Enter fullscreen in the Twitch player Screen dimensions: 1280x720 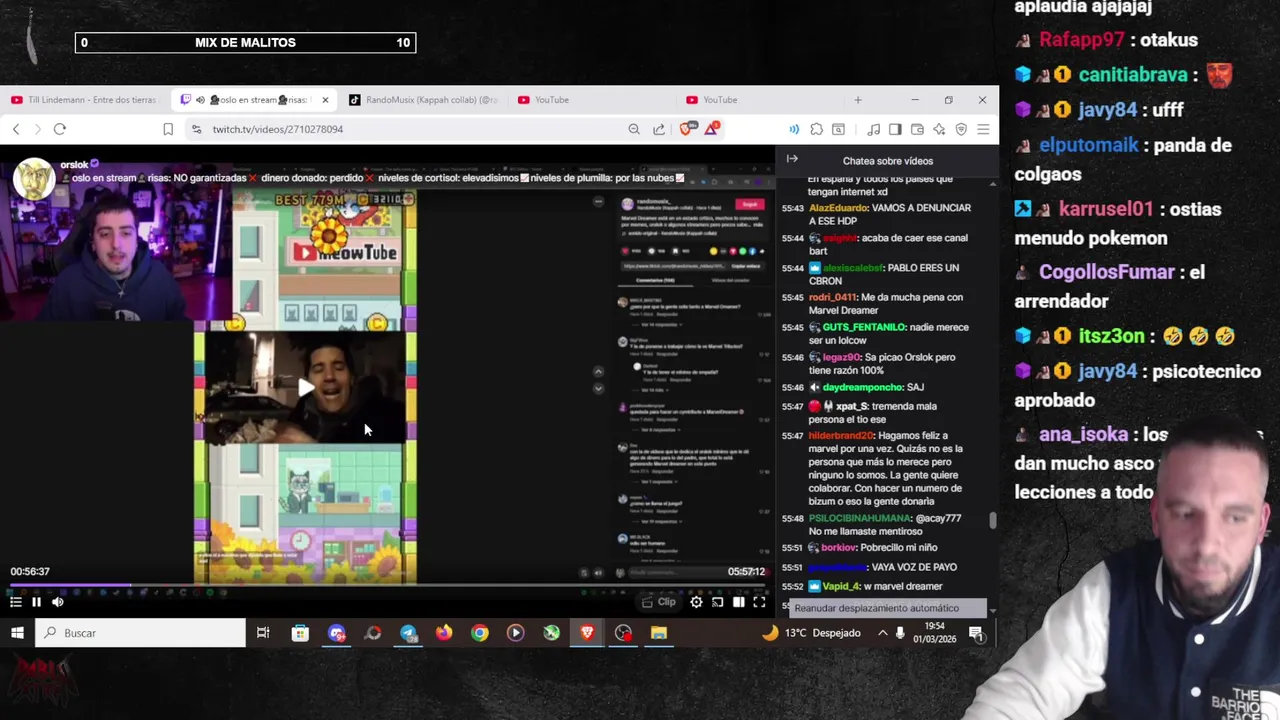pos(759,602)
